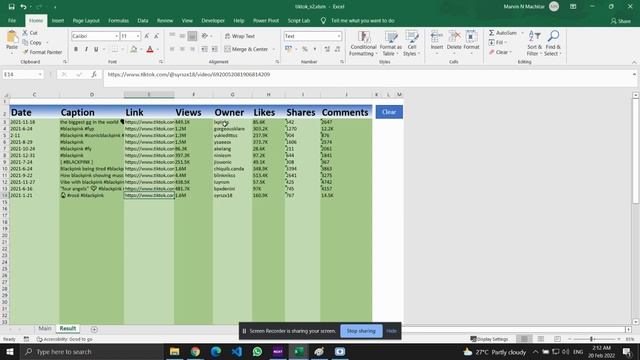Collapse the ribbon with the chevron

[x=634, y=62]
